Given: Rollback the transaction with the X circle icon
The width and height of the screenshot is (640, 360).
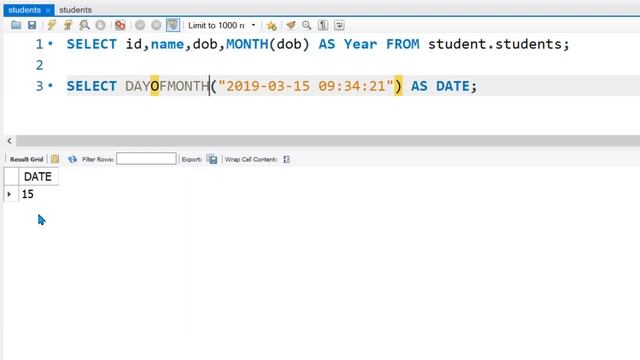Looking at the screenshot, I should [x=156, y=25].
